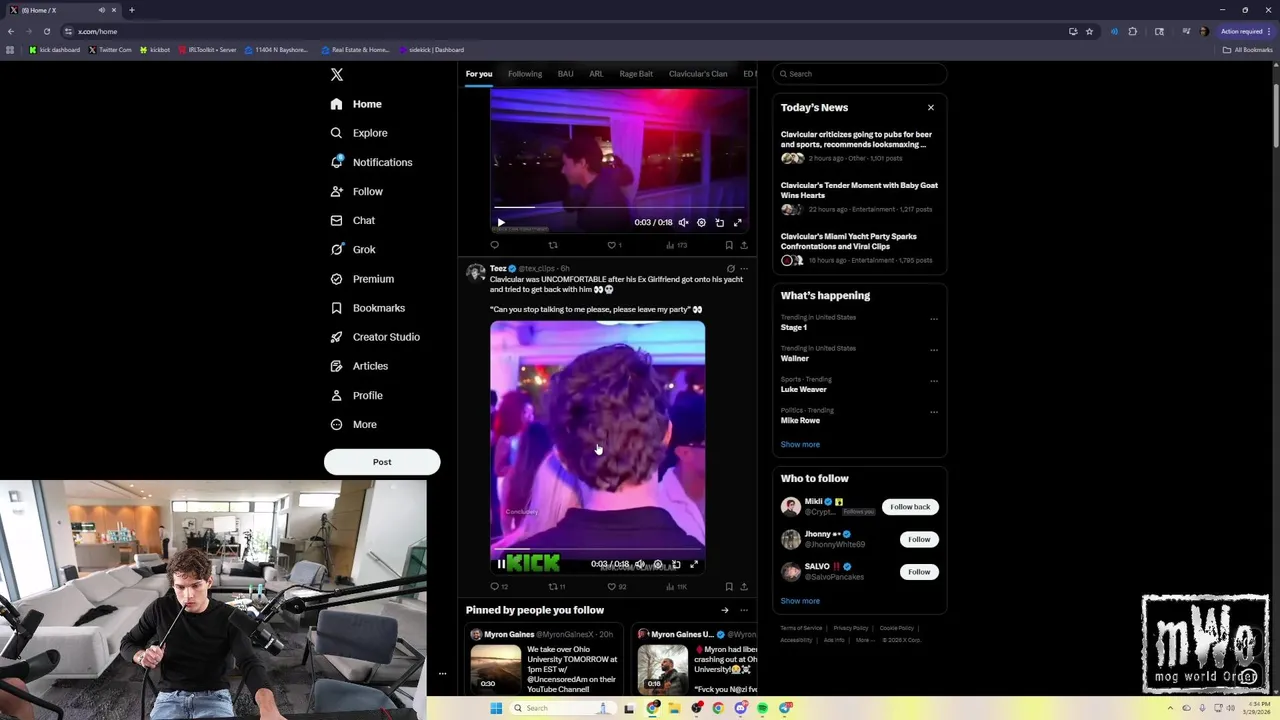
Task: Open options for Luke Weaver trend
Action: 934,381
